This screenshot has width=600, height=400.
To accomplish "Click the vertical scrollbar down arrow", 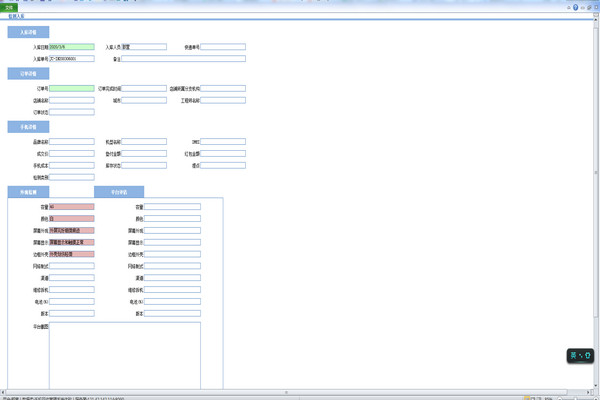I will pos(596,386).
